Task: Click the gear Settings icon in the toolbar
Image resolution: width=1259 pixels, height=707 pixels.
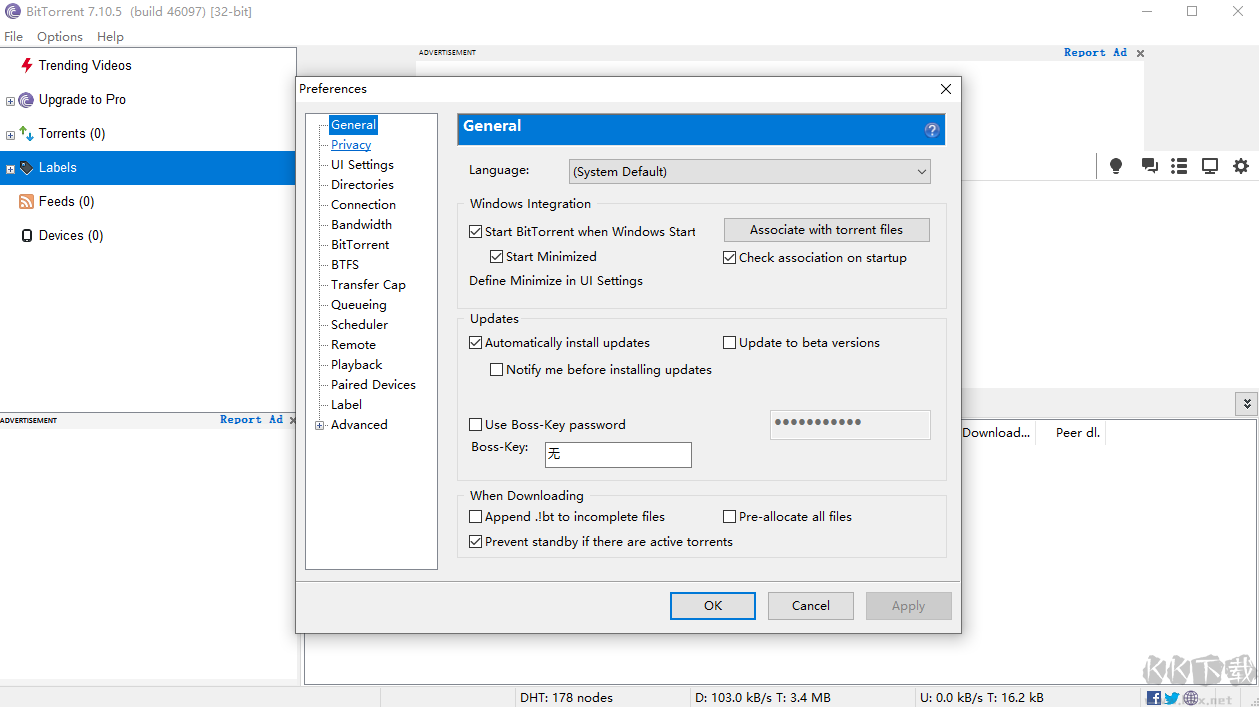Action: (1240, 166)
